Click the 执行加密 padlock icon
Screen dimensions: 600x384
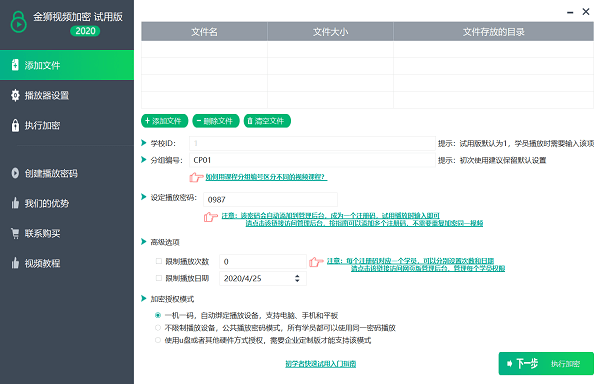(15, 125)
